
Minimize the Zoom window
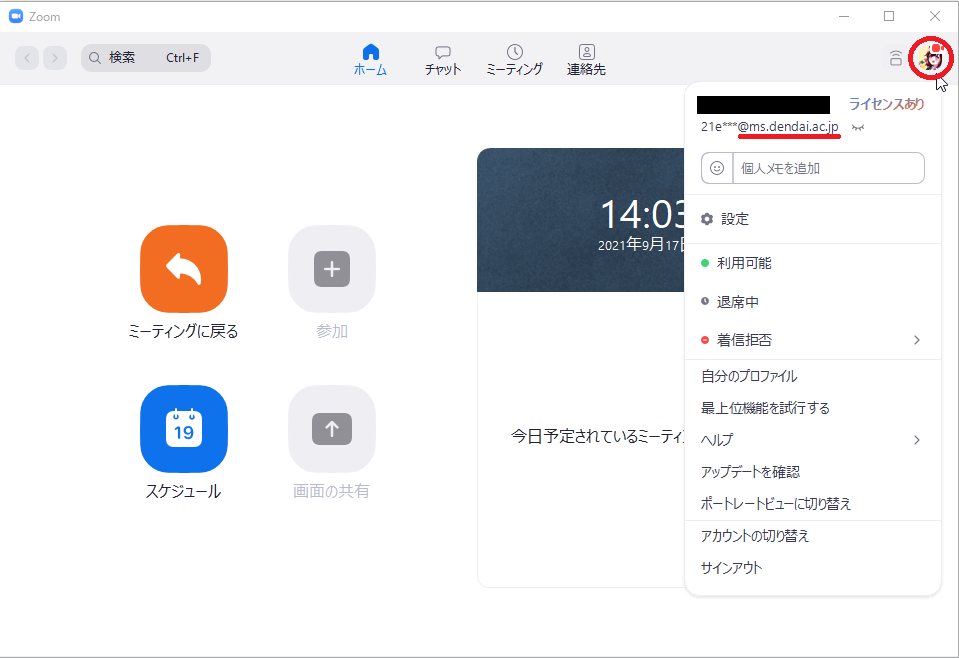click(844, 17)
